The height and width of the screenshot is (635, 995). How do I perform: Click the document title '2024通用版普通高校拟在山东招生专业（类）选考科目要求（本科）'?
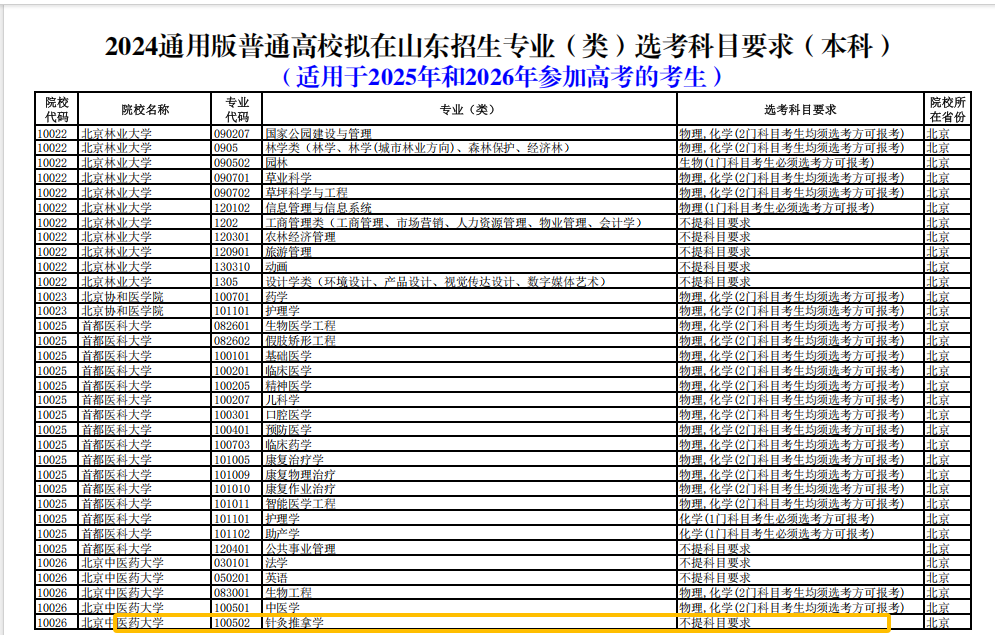[498, 46]
